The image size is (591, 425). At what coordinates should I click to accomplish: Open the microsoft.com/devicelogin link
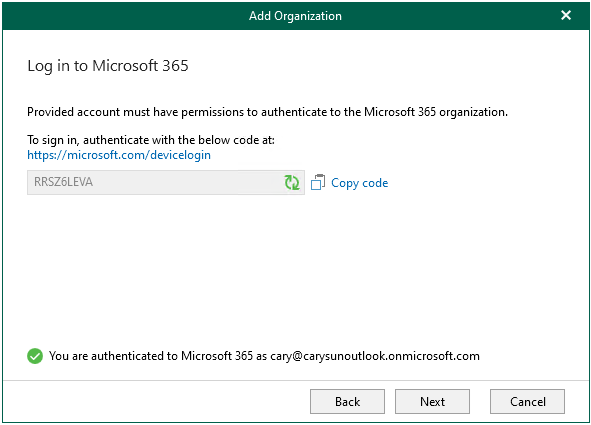point(119,155)
